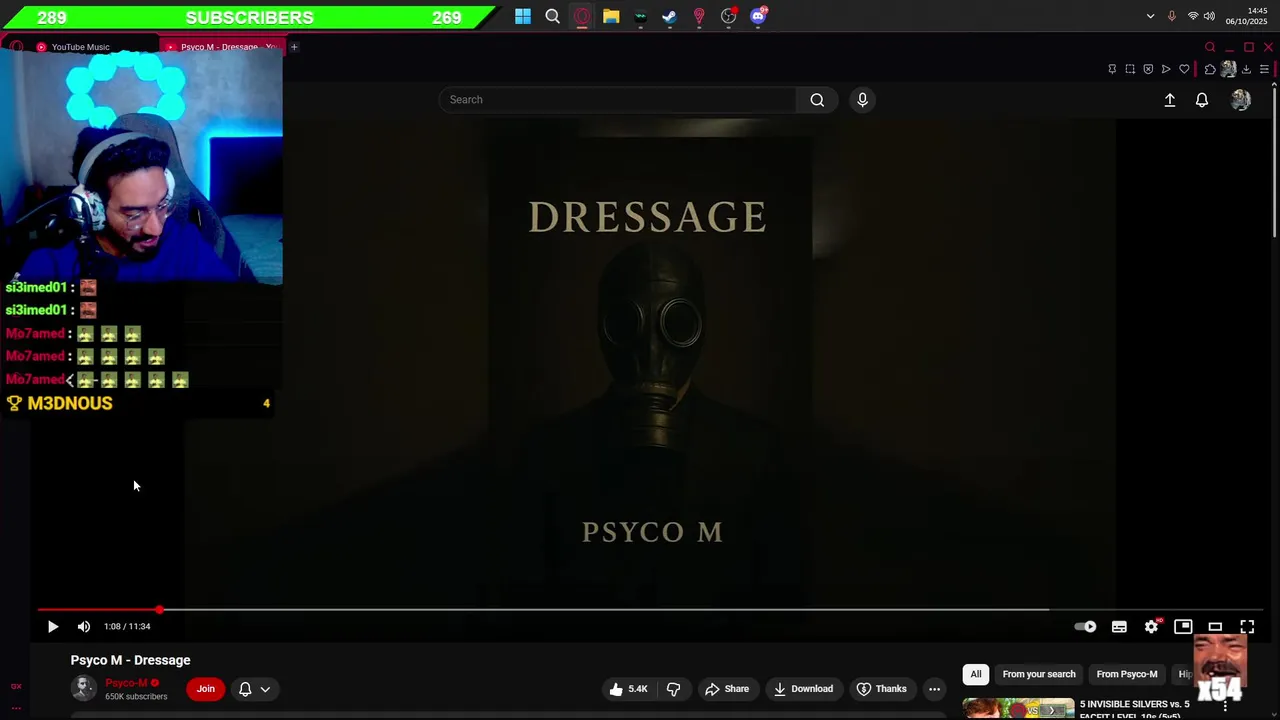Open the more actions ellipsis menu

pyautogui.click(x=934, y=689)
